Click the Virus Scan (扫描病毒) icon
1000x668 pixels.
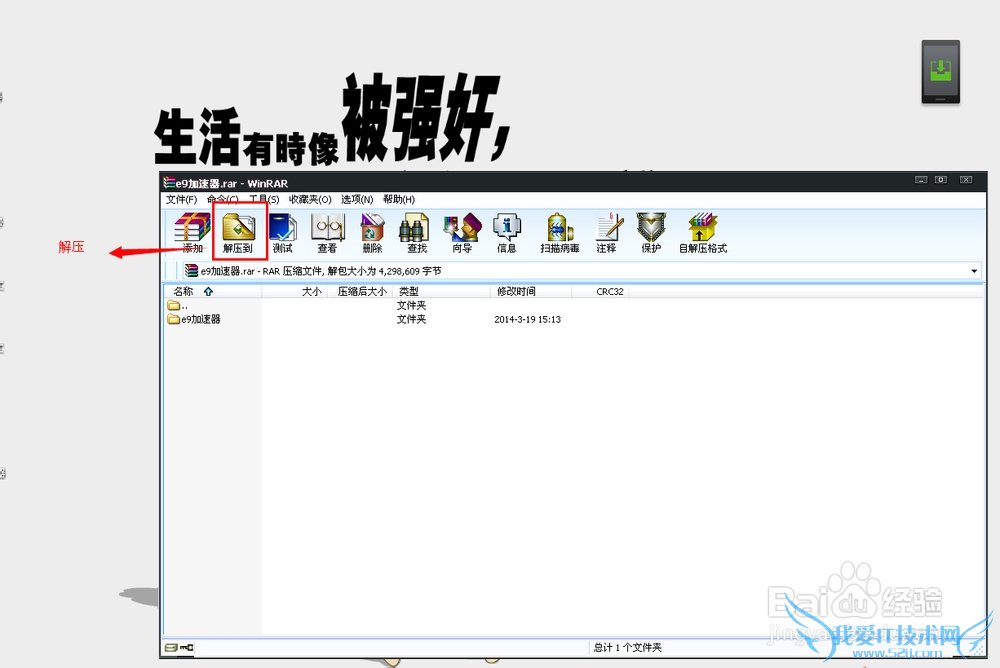pos(560,233)
